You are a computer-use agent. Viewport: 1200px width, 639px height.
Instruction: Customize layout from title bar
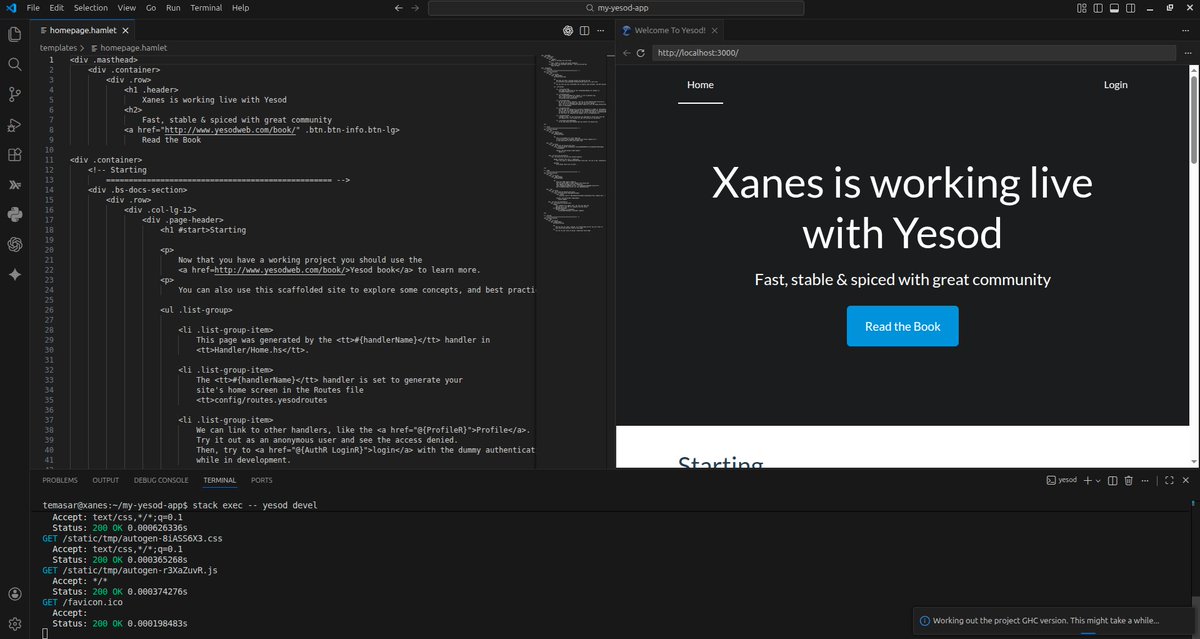tap(1082, 7)
